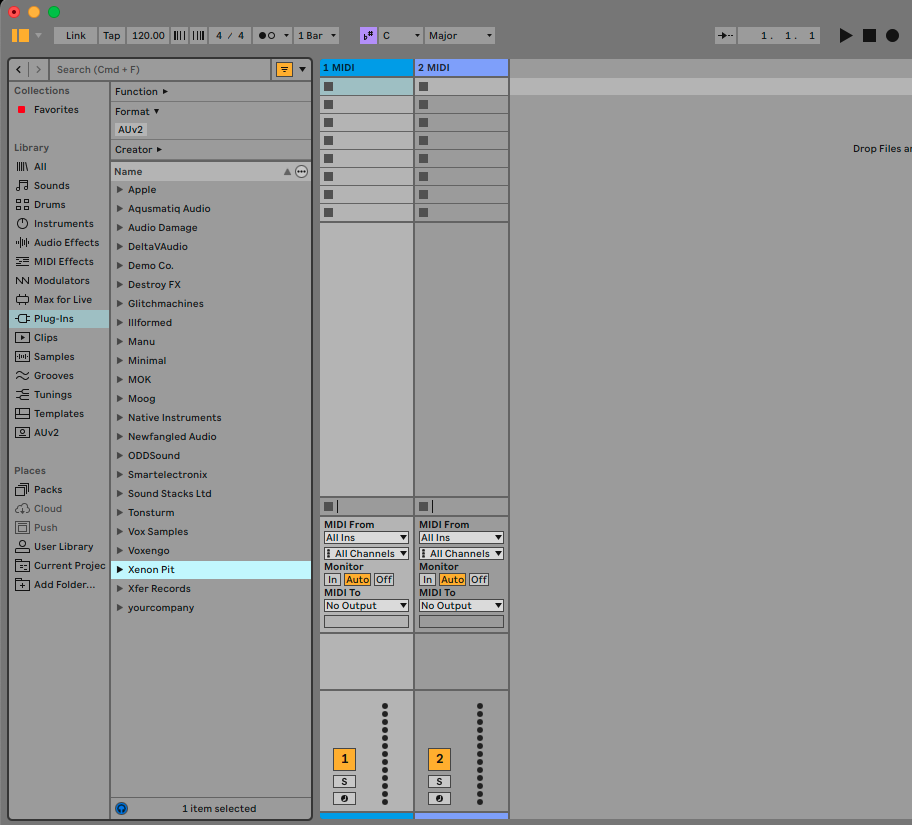Open the Instruments library category
This screenshot has height=825, width=912.
click(x=63, y=223)
